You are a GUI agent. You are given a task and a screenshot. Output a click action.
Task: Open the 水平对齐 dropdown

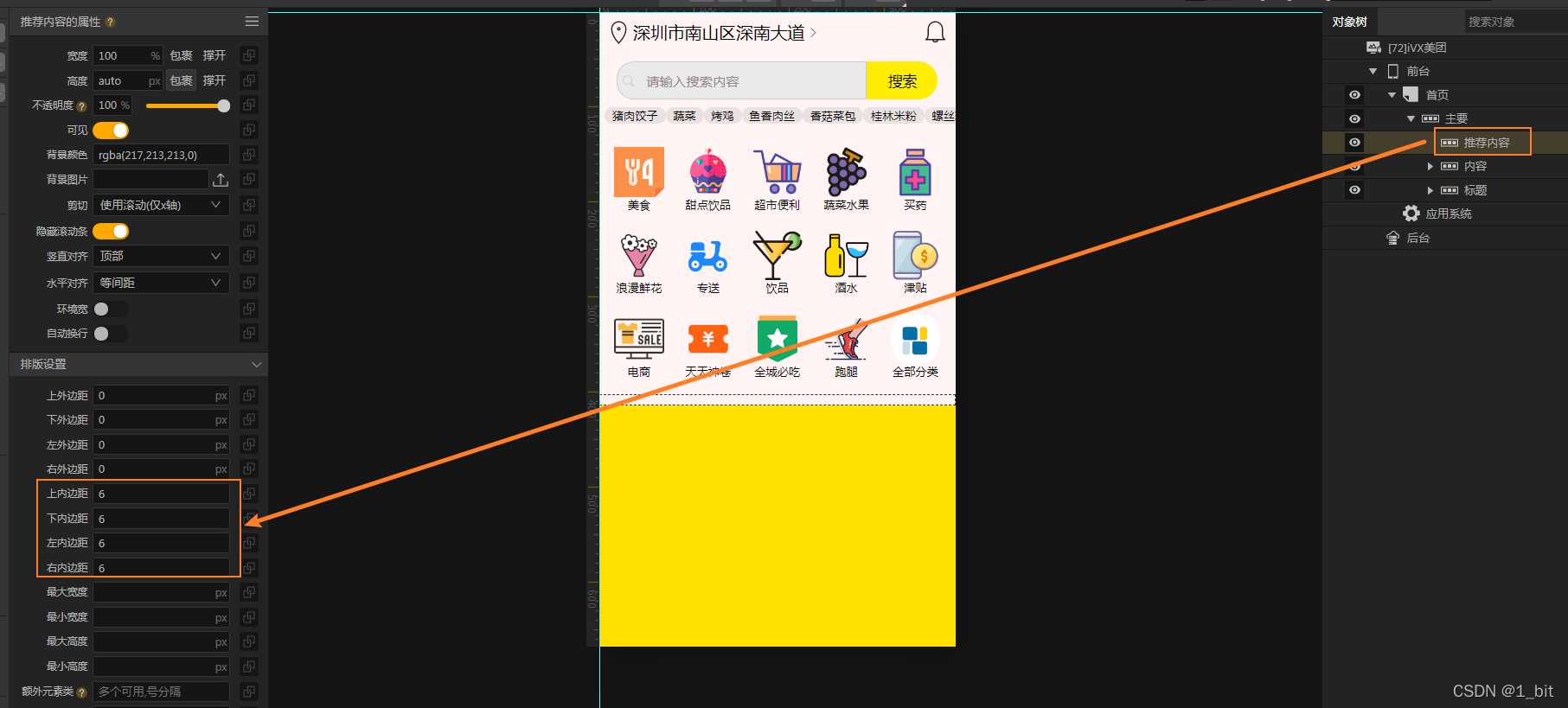click(x=161, y=283)
